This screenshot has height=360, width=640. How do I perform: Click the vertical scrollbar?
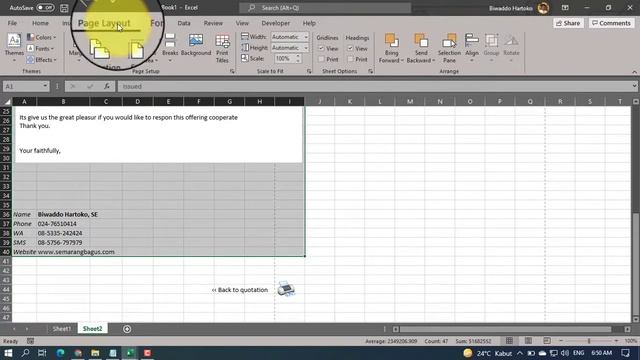(x=636, y=263)
